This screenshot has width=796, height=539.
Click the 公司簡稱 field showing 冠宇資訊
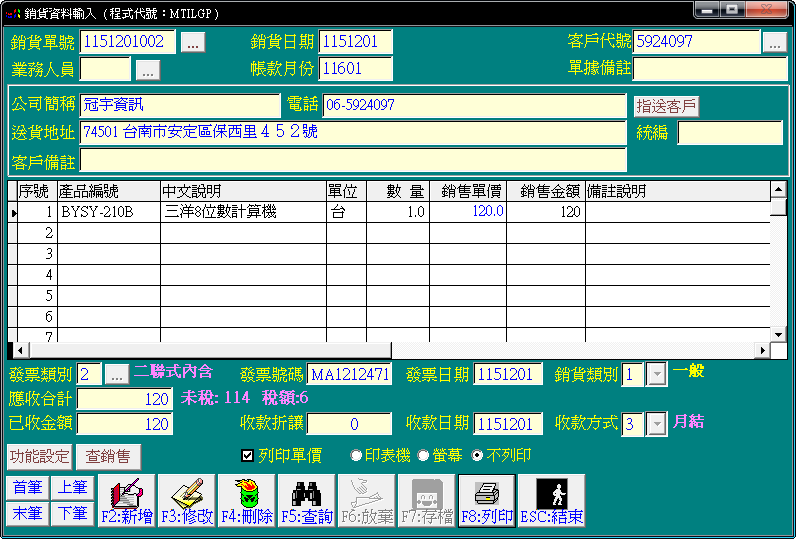tap(180, 106)
